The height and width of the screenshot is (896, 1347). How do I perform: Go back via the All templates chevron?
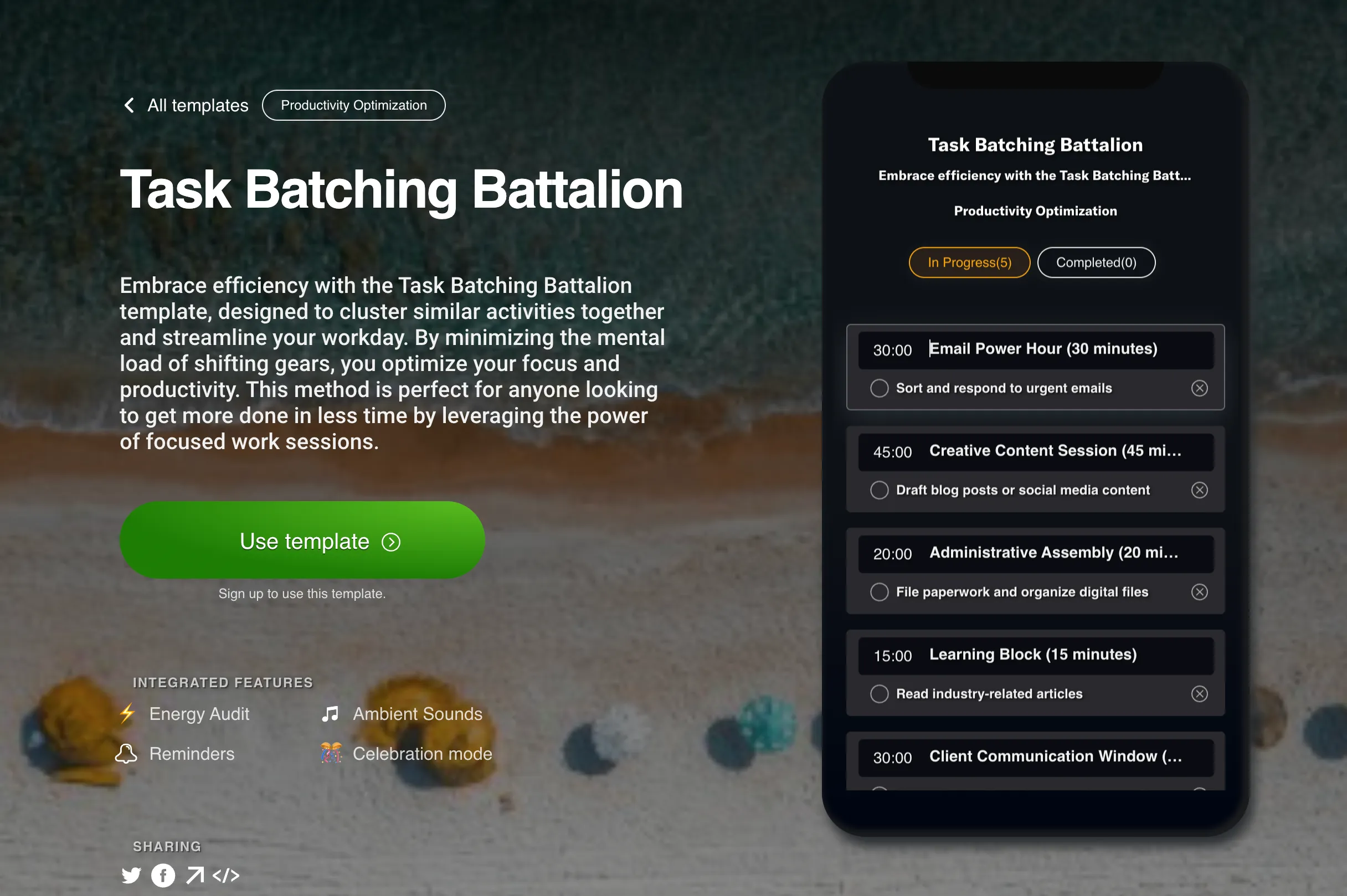pyautogui.click(x=130, y=105)
